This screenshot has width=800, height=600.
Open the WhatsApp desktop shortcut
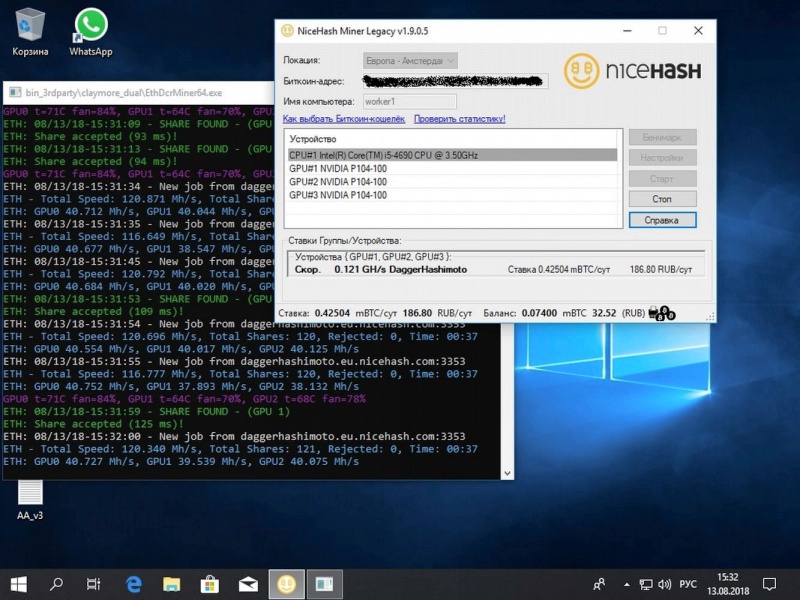(91, 32)
